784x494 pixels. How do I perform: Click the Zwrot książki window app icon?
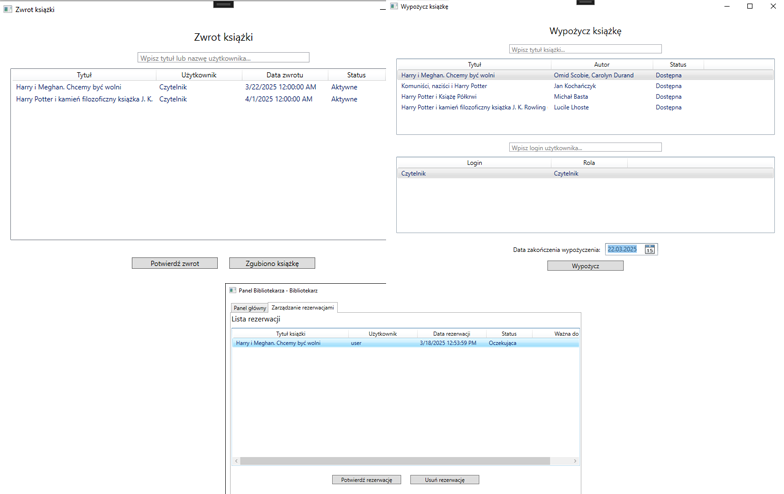8,9
